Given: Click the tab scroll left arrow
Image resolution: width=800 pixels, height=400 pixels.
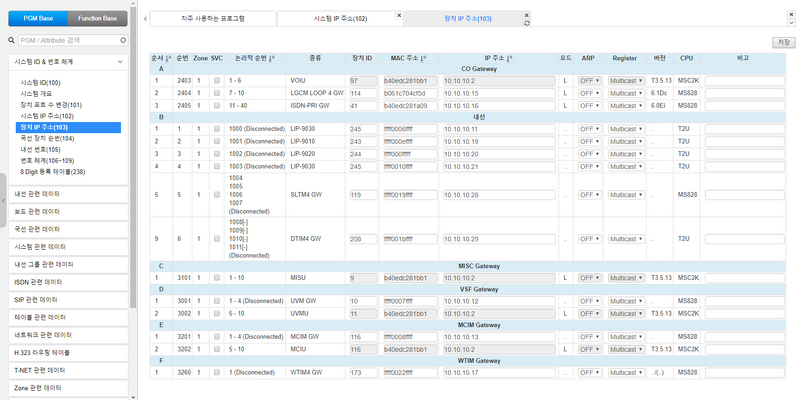Looking at the screenshot, I should click(x=145, y=19).
